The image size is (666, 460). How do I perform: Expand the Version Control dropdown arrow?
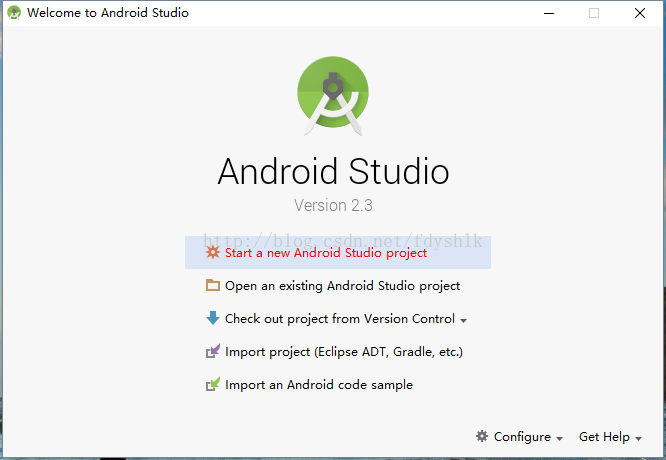pos(463,321)
